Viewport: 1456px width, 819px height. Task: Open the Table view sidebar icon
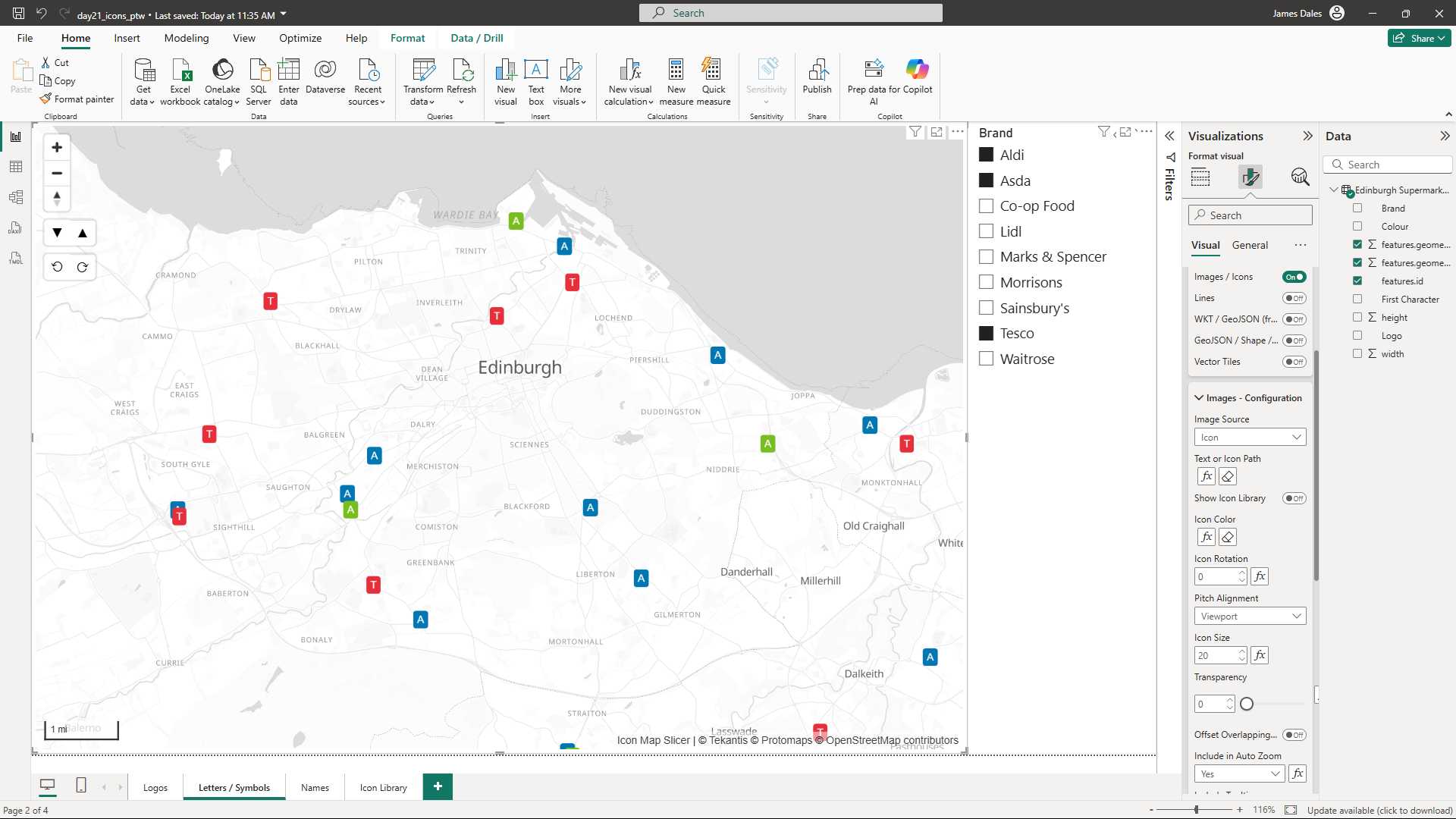[16, 167]
